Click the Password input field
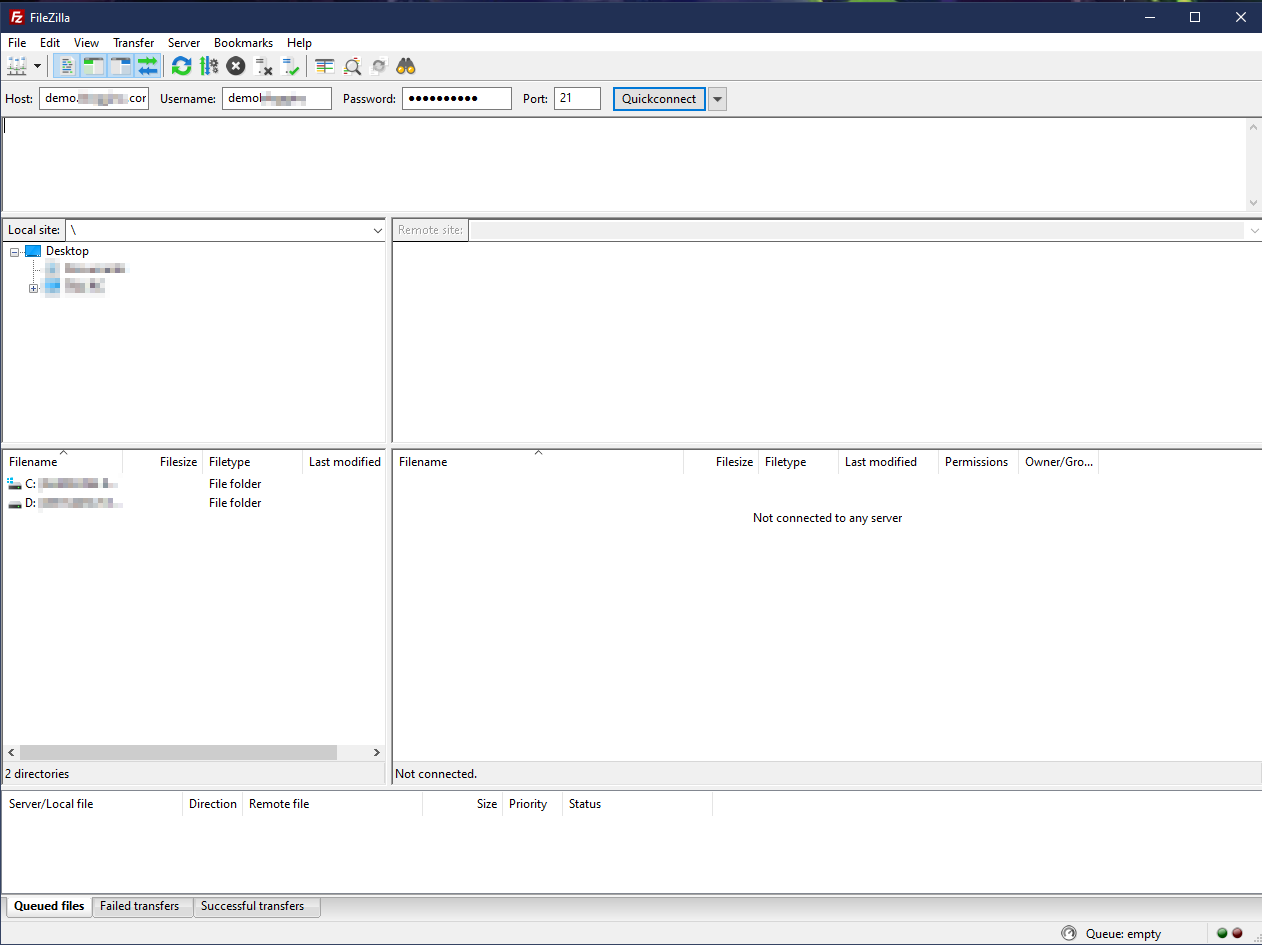 [x=457, y=98]
